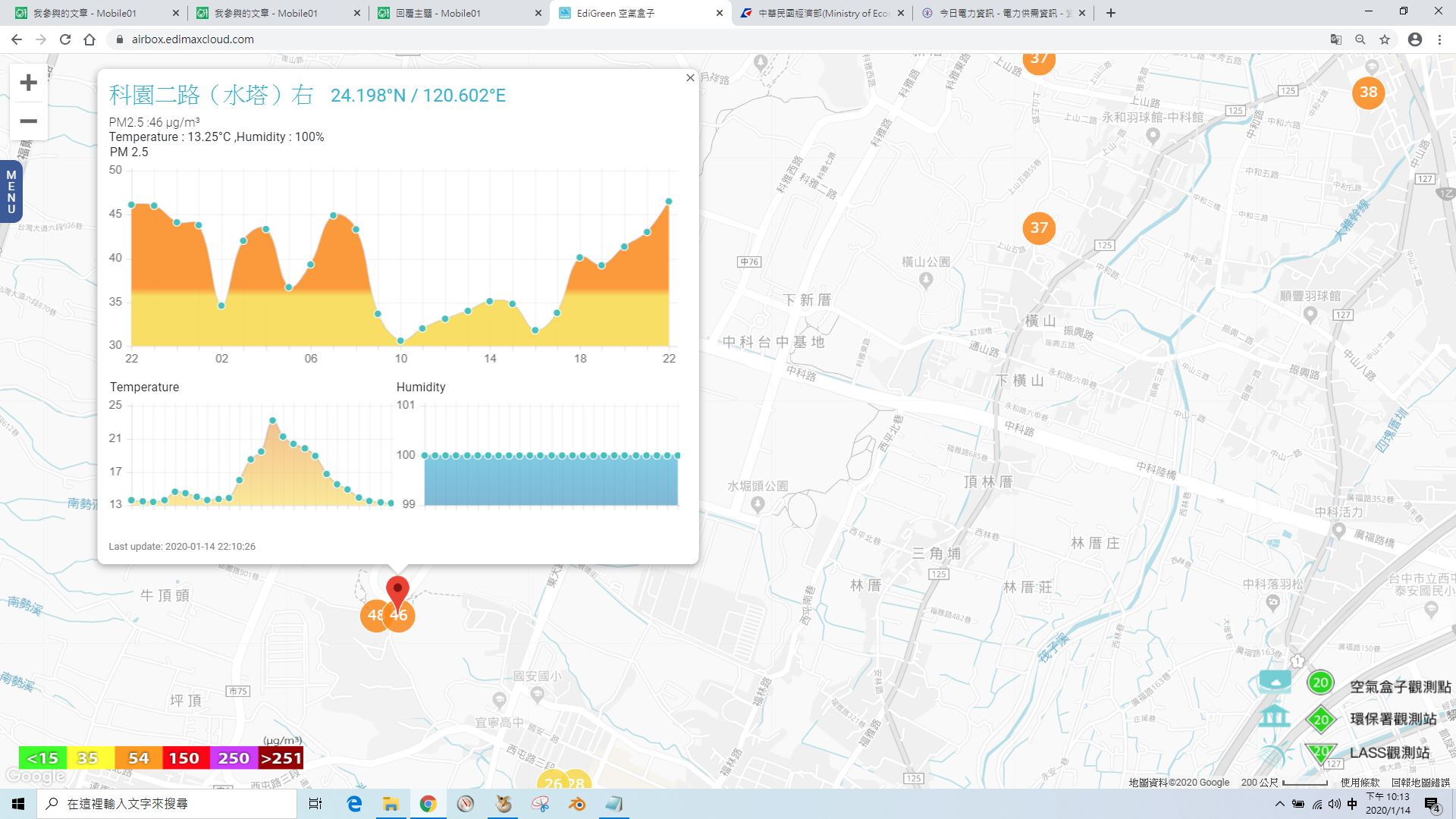The width and height of the screenshot is (1456, 819).
Task: Open the Windows Start menu
Action: (x=18, y=804)
